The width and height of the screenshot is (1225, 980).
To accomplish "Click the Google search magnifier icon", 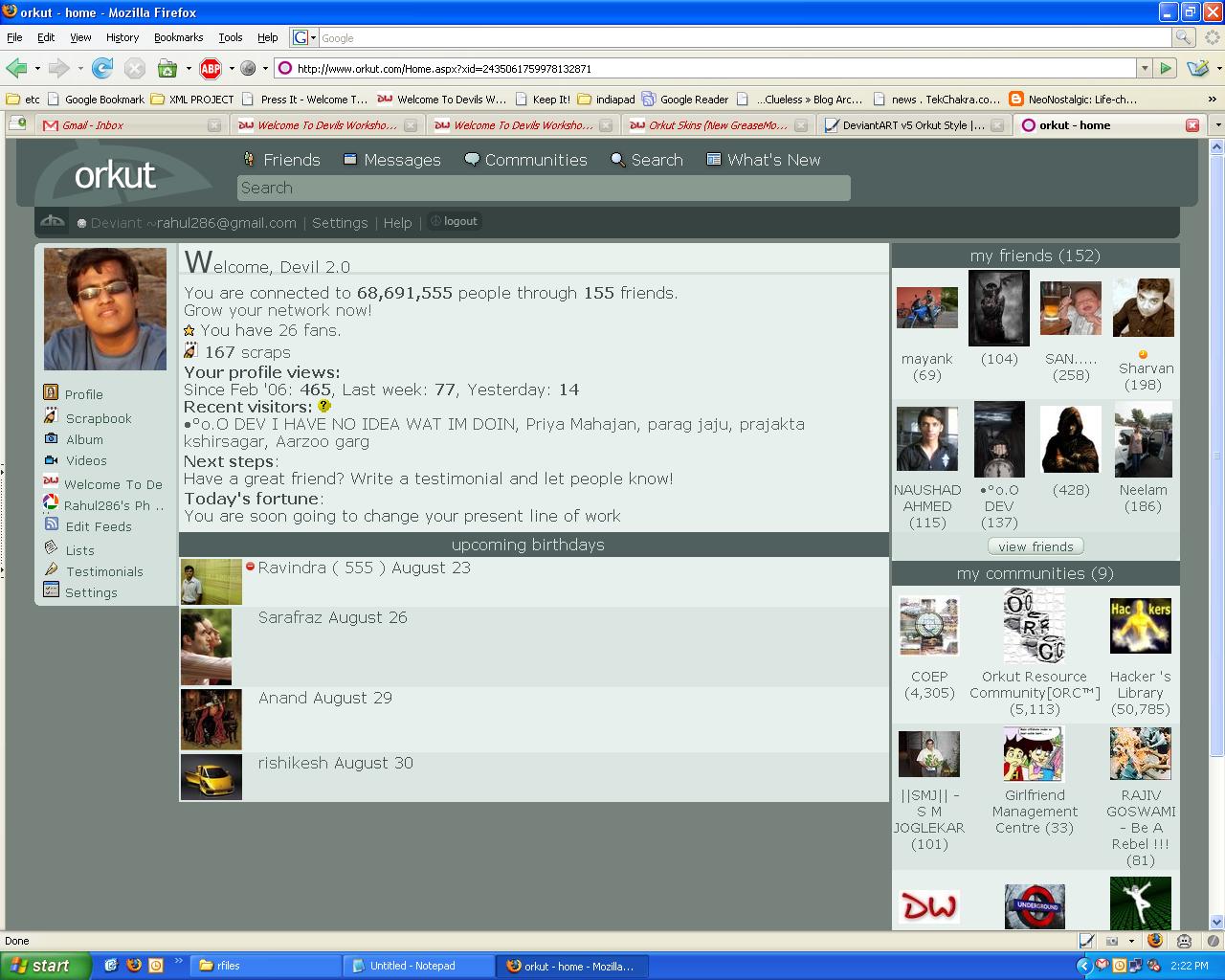I will [1184, 37].
